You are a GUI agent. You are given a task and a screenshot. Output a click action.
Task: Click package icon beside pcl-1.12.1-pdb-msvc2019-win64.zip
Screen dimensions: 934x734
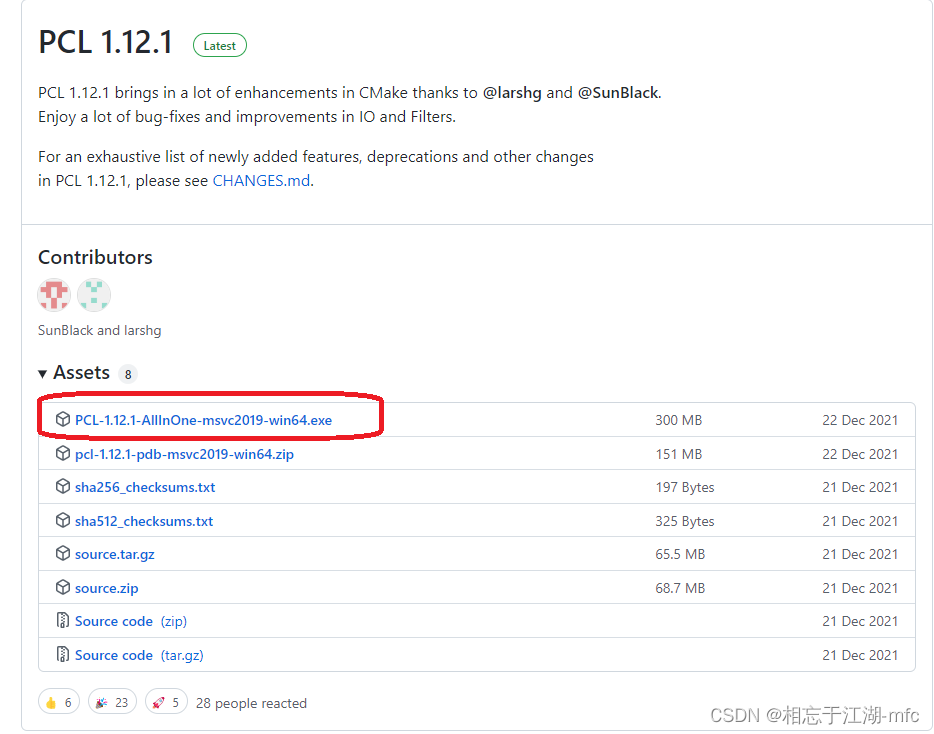coord(63,453)
